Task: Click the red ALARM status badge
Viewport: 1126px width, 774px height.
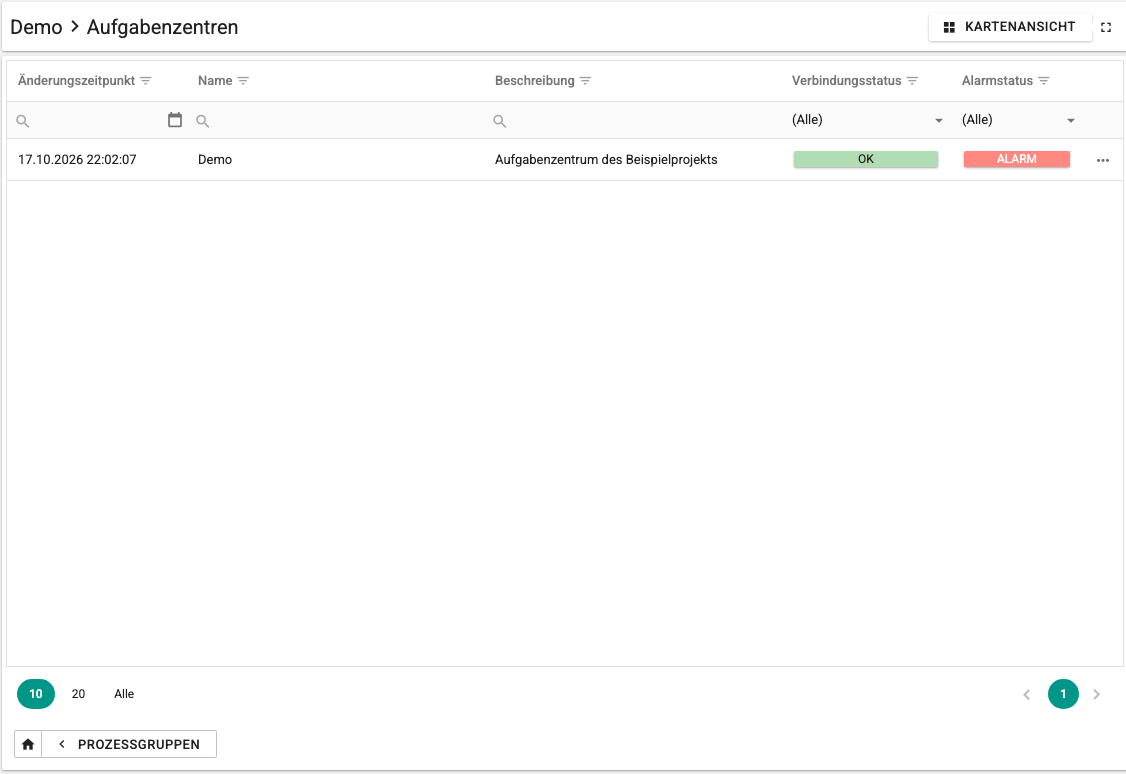Action: point(1017,159)
